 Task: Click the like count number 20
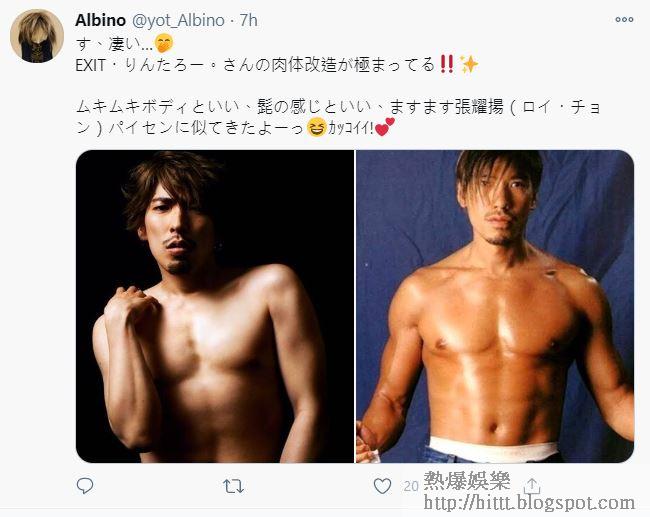click(x=411, y=486)
